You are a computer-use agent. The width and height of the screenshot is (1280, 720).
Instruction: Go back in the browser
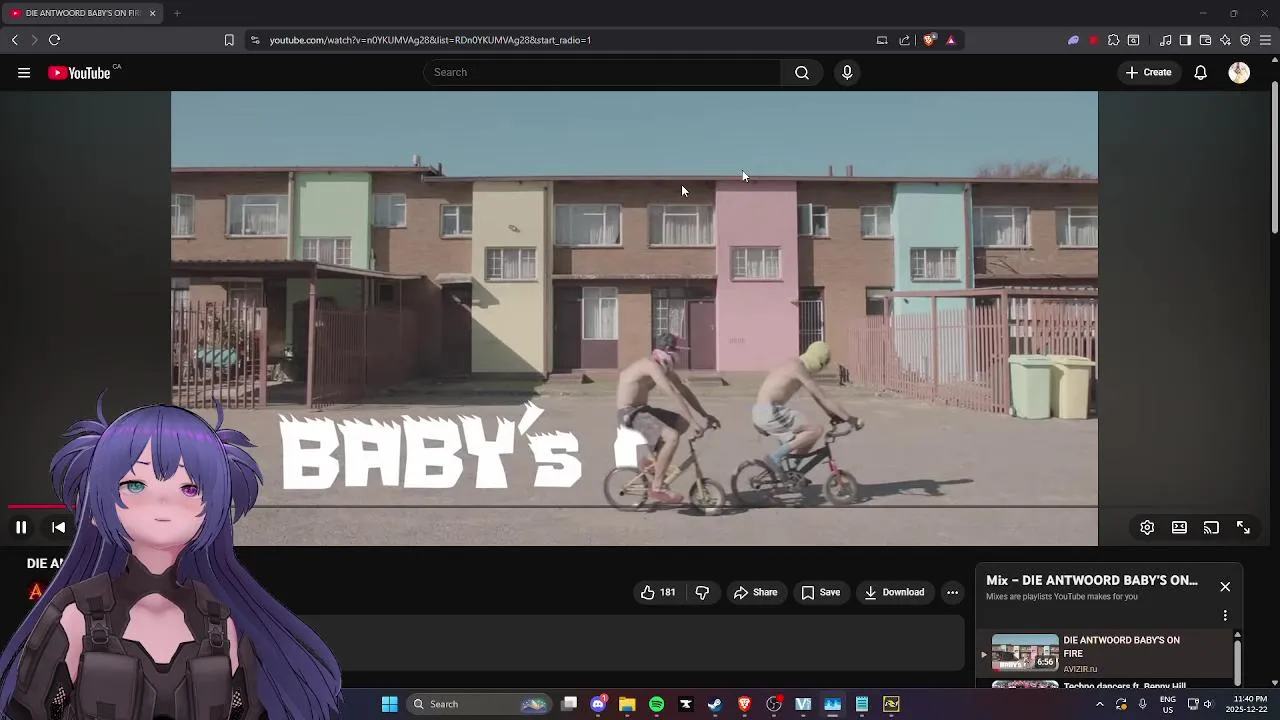[14, 40]
